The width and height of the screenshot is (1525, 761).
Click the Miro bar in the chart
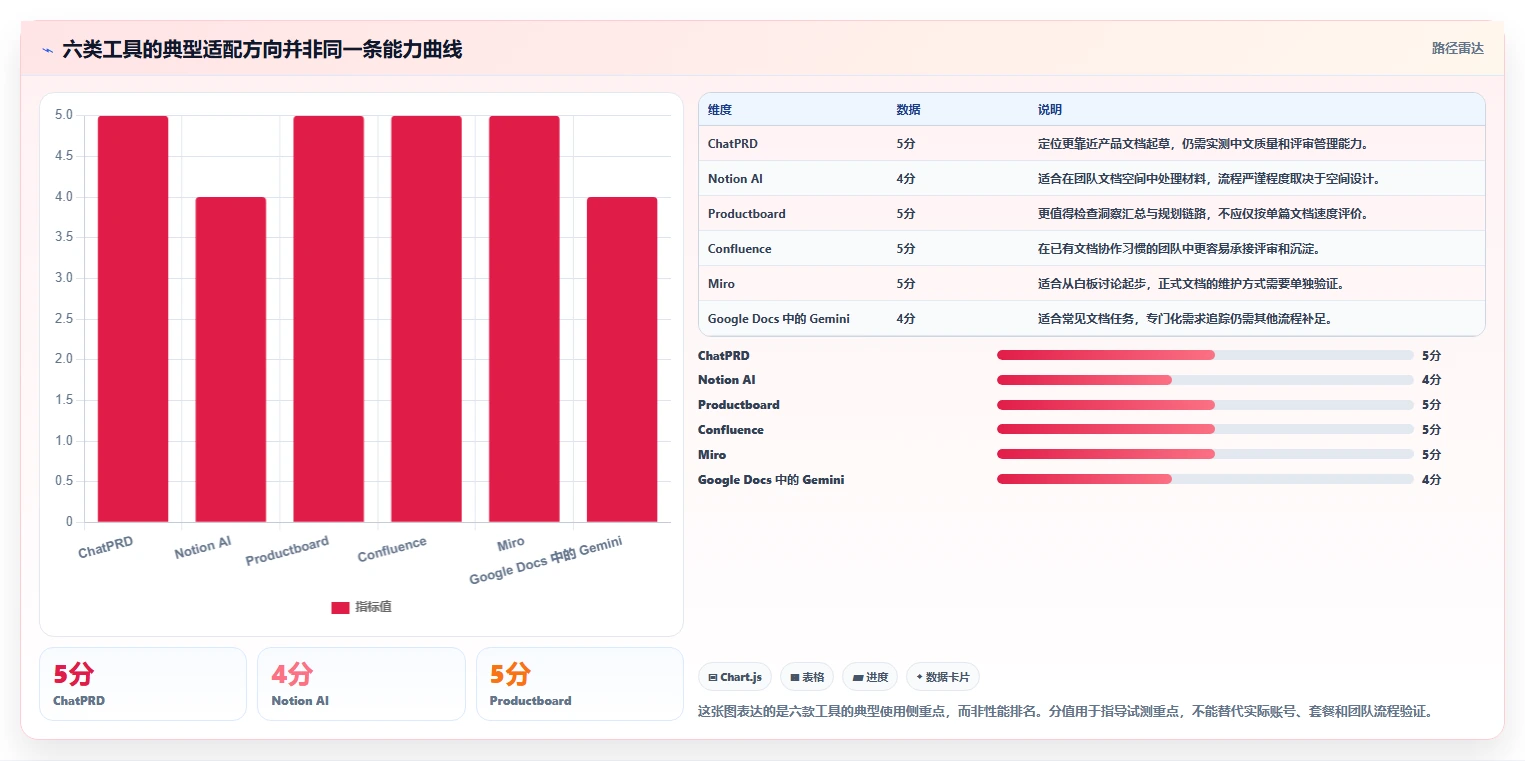point(524,319)
